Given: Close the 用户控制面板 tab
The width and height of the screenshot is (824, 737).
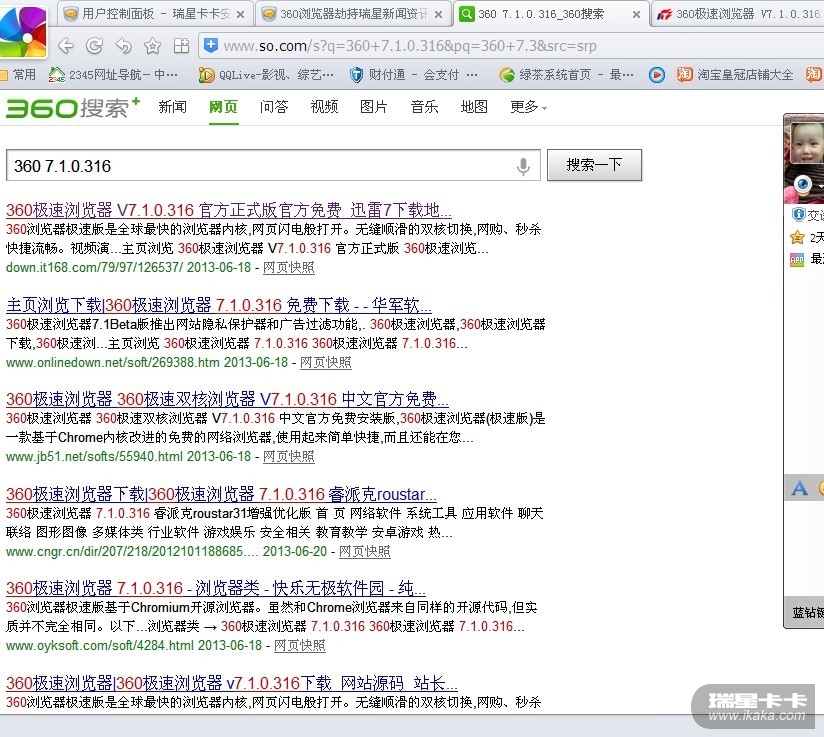Looking at the screenshot, I should tap(240, 14).
